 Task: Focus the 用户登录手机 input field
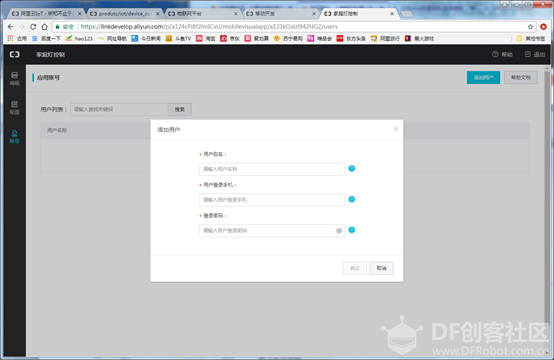click(x=272, y=200)
